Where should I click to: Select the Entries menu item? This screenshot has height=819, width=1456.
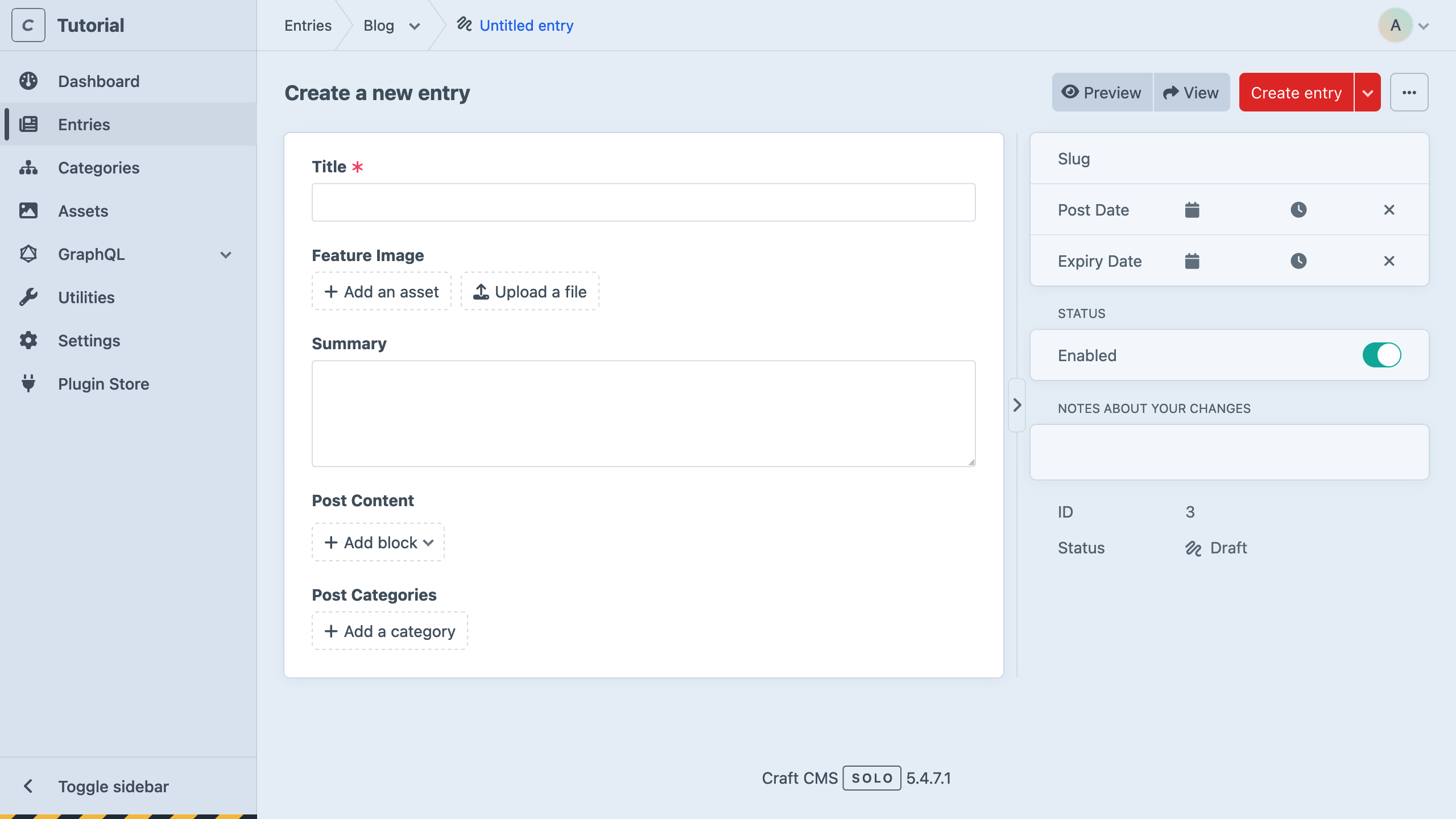[x=83, y=124]
